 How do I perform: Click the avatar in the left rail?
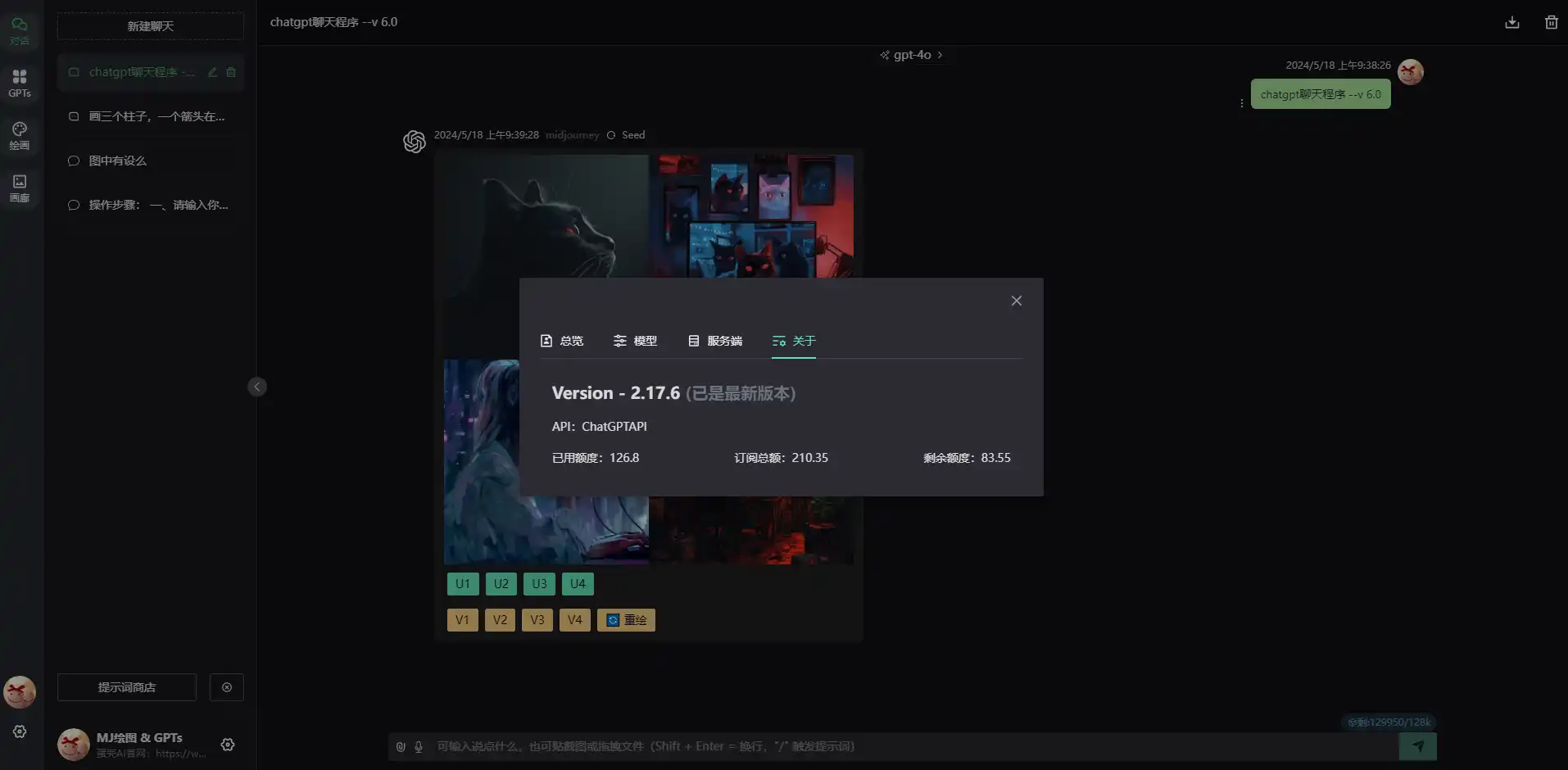(20, 692)
